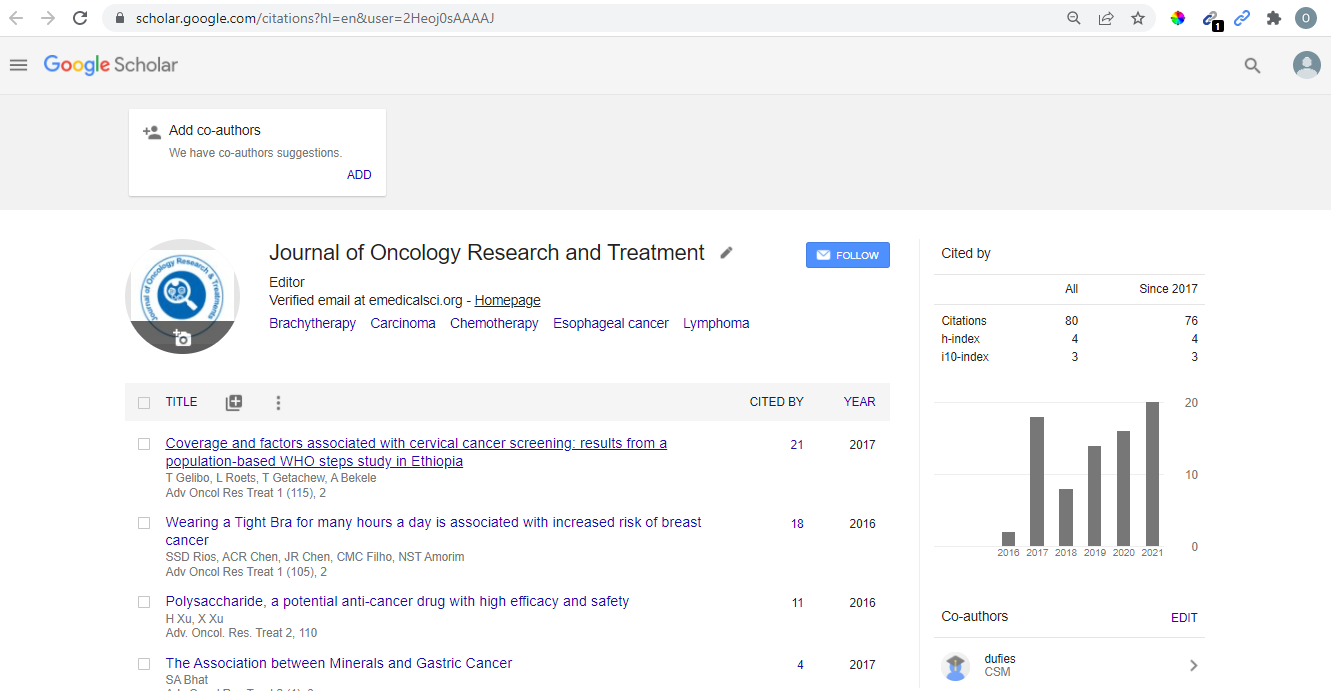Bookmark this page with the star icon
Screen dimensions: 1331x691
[1138, 18]
